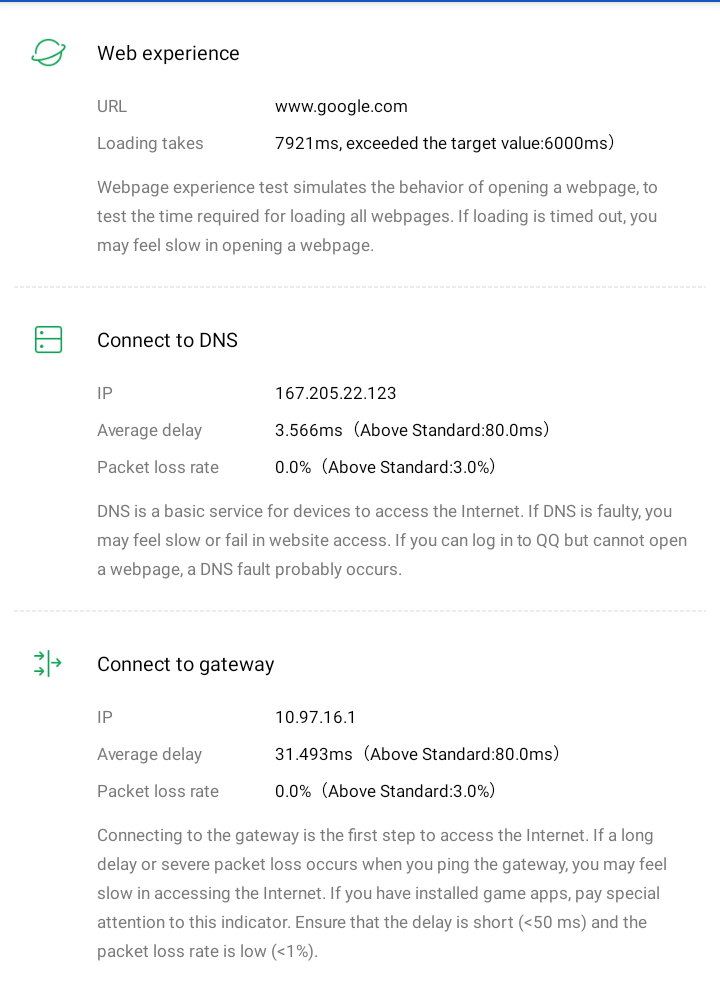
Task: Click the Connect to DNS server icon
Action: [x=48, y=340]
